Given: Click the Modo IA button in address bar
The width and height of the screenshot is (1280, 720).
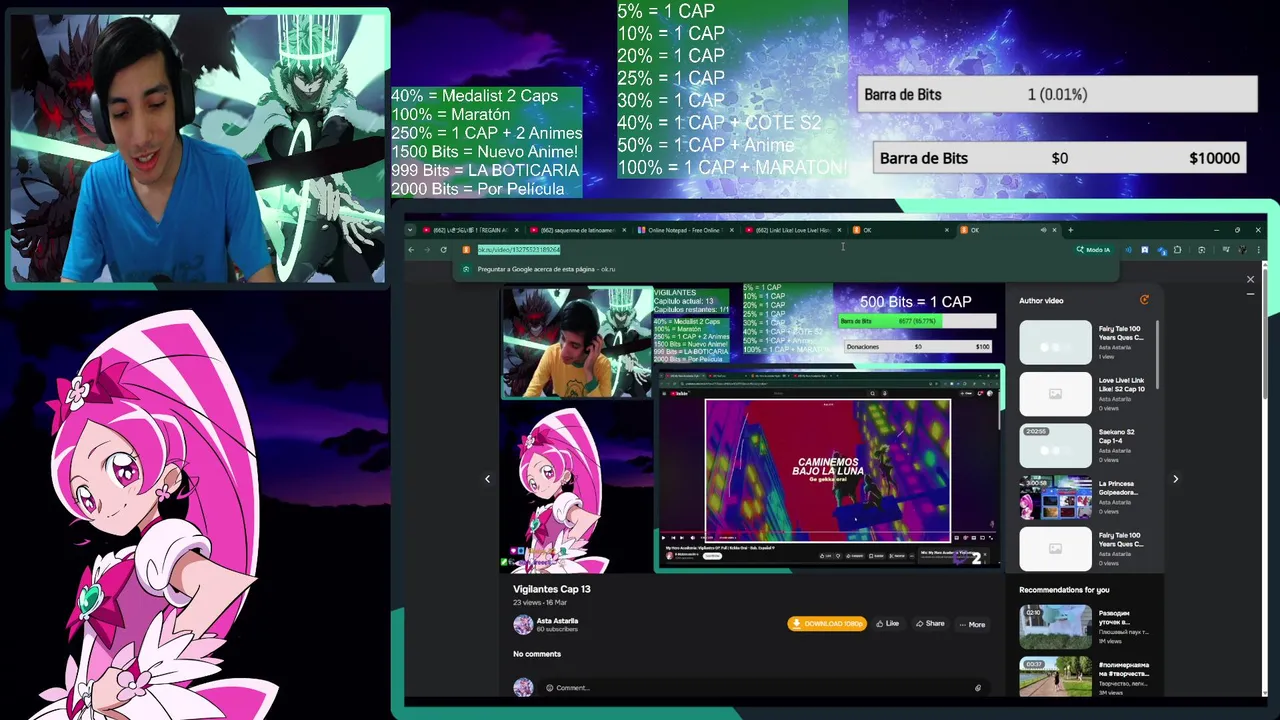Looking at the screenshot, I should coord(1093,250).
